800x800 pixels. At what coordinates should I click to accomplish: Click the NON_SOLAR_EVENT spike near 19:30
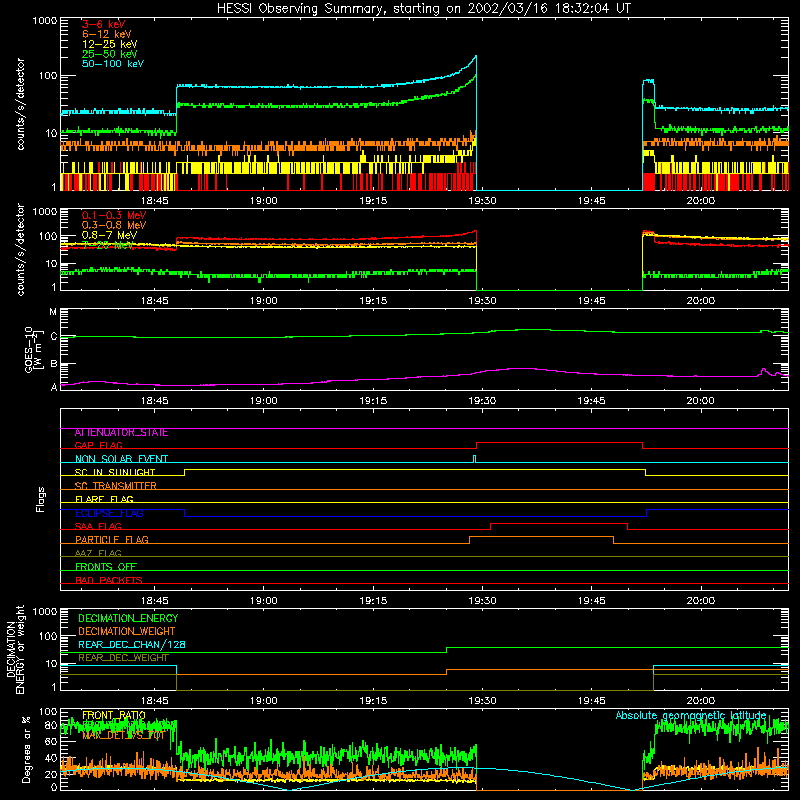click(x=474, y=459)
